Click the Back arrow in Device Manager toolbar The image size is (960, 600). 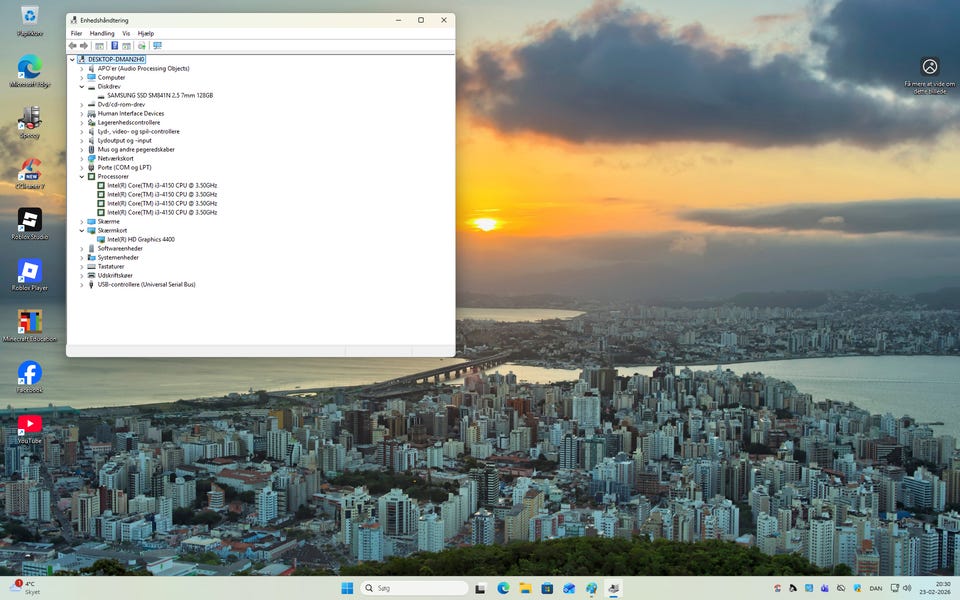click(x=72, y=46)
